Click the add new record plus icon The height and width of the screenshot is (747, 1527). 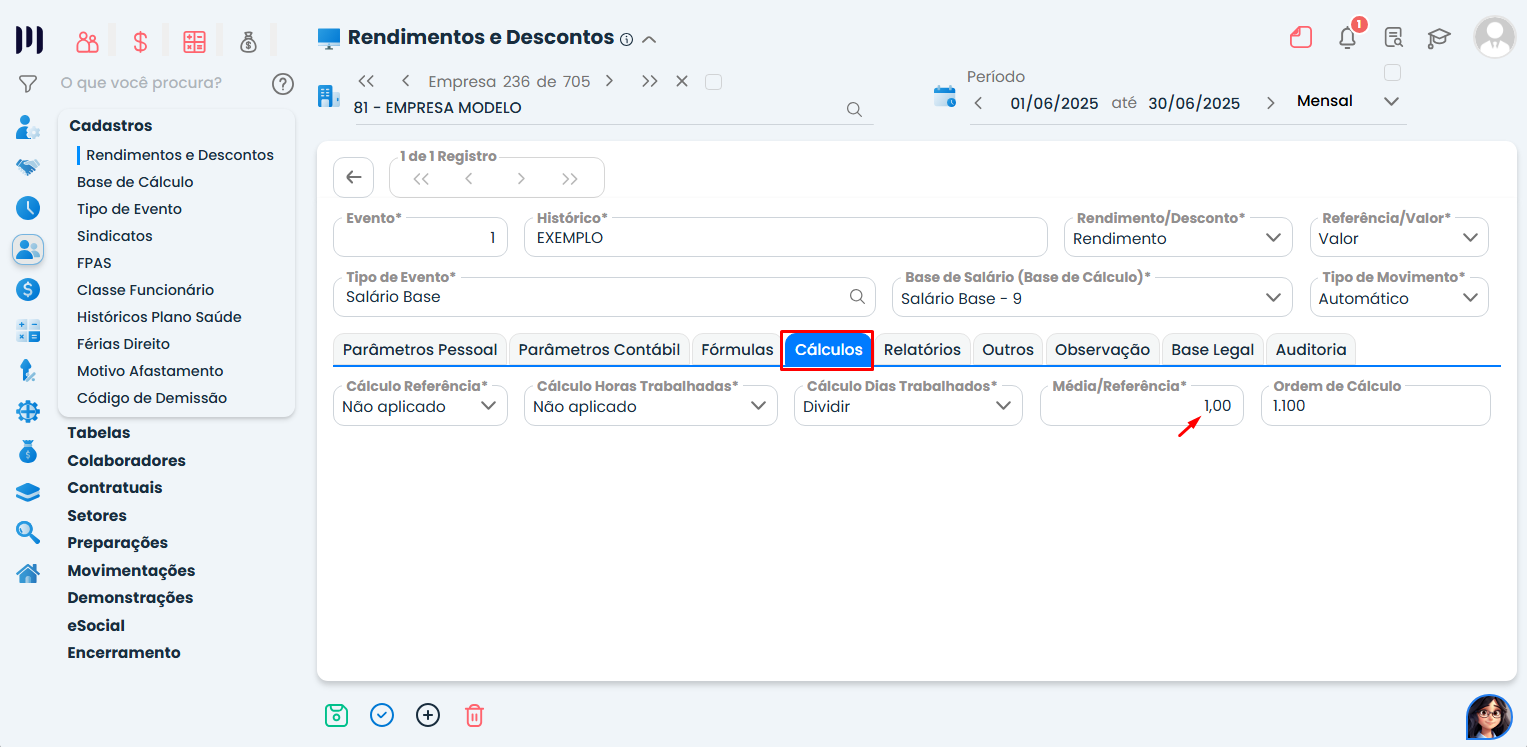pyautogui.click(x=428, y=715)
